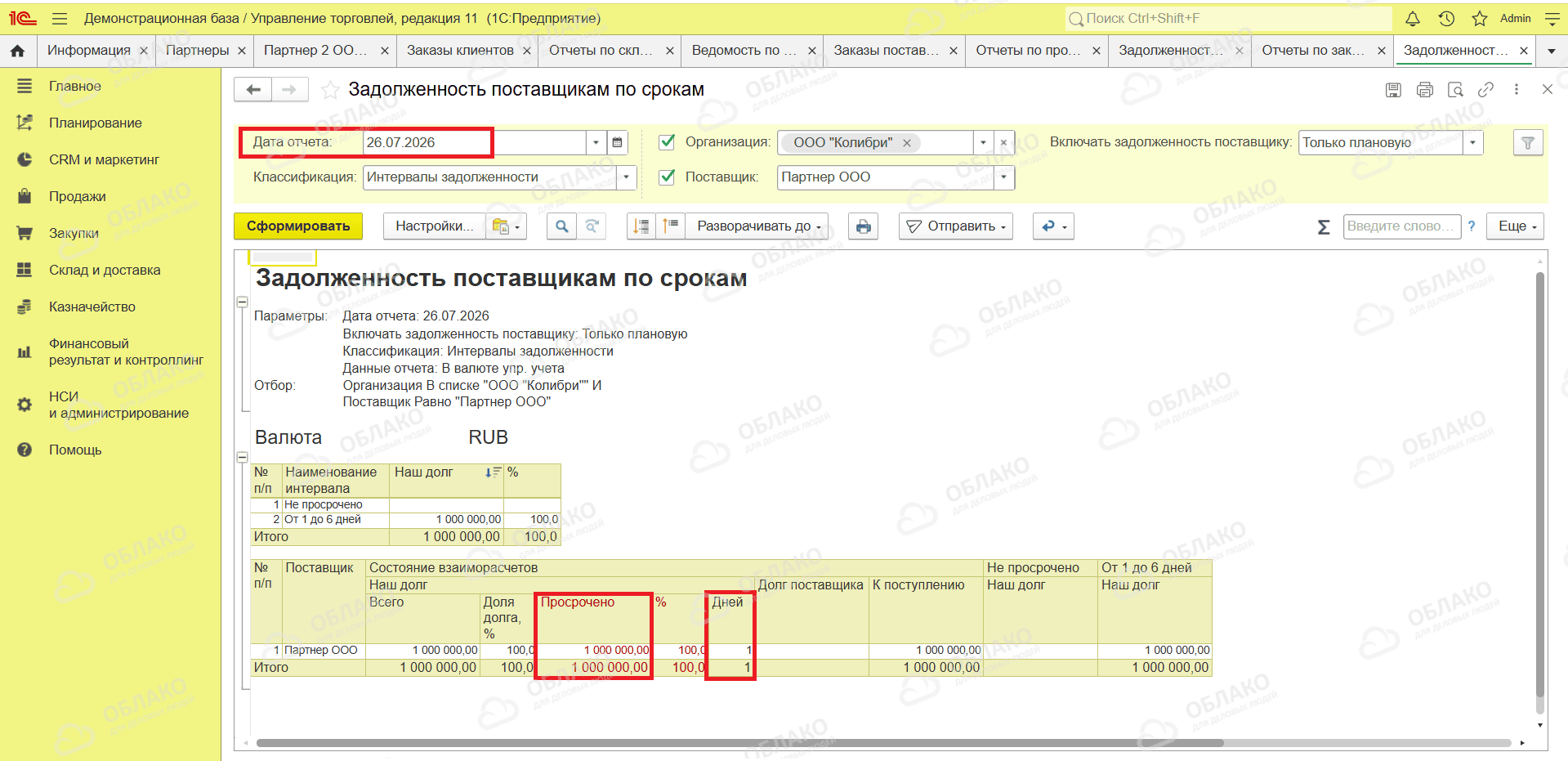Image resolution: width=1568 pixels, height=761 pixels.
Task: Print report using toolbar printer button
Action: point(864,226)
